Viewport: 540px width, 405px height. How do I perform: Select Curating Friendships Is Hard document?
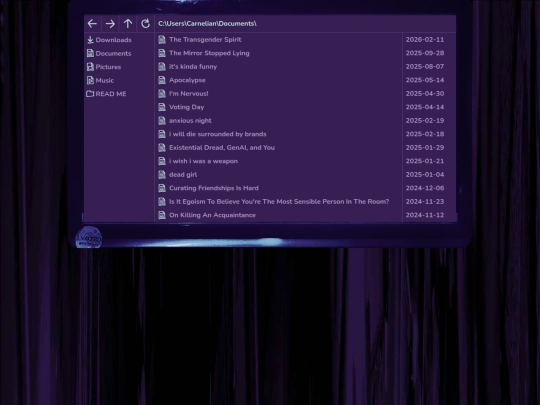(214, 188)
